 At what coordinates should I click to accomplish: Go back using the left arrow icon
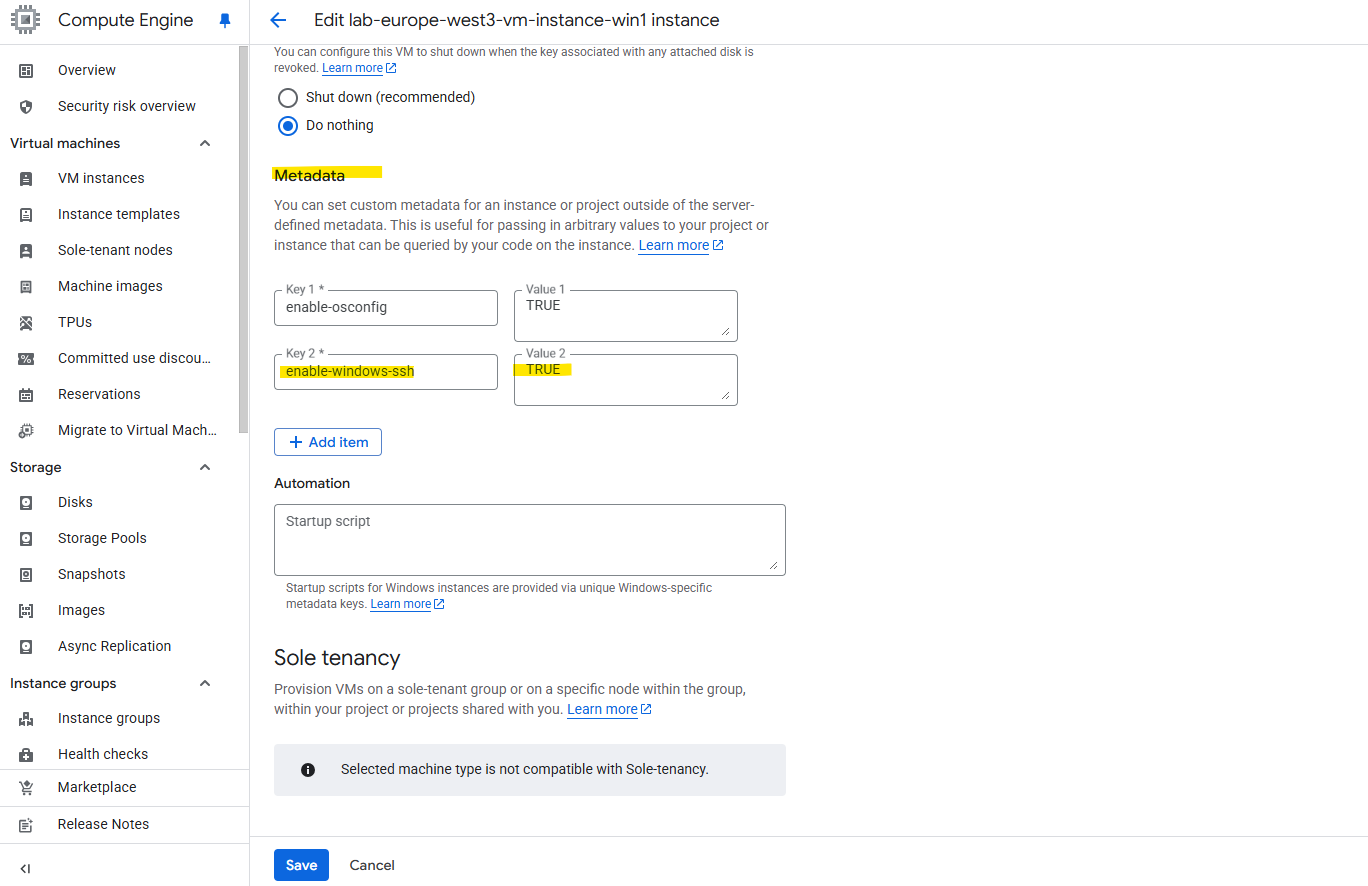(278, 20)
